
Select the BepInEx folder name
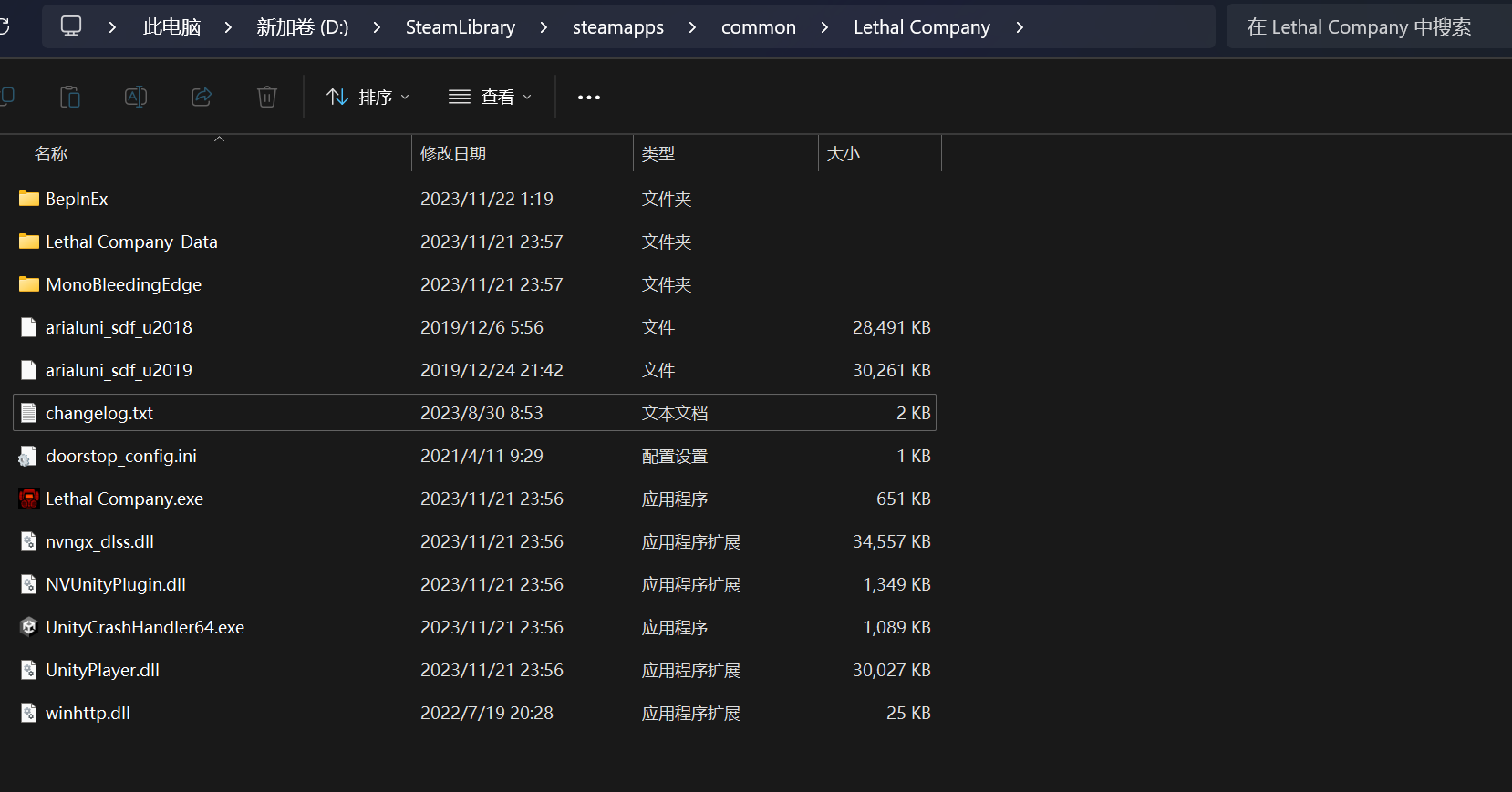77,199
